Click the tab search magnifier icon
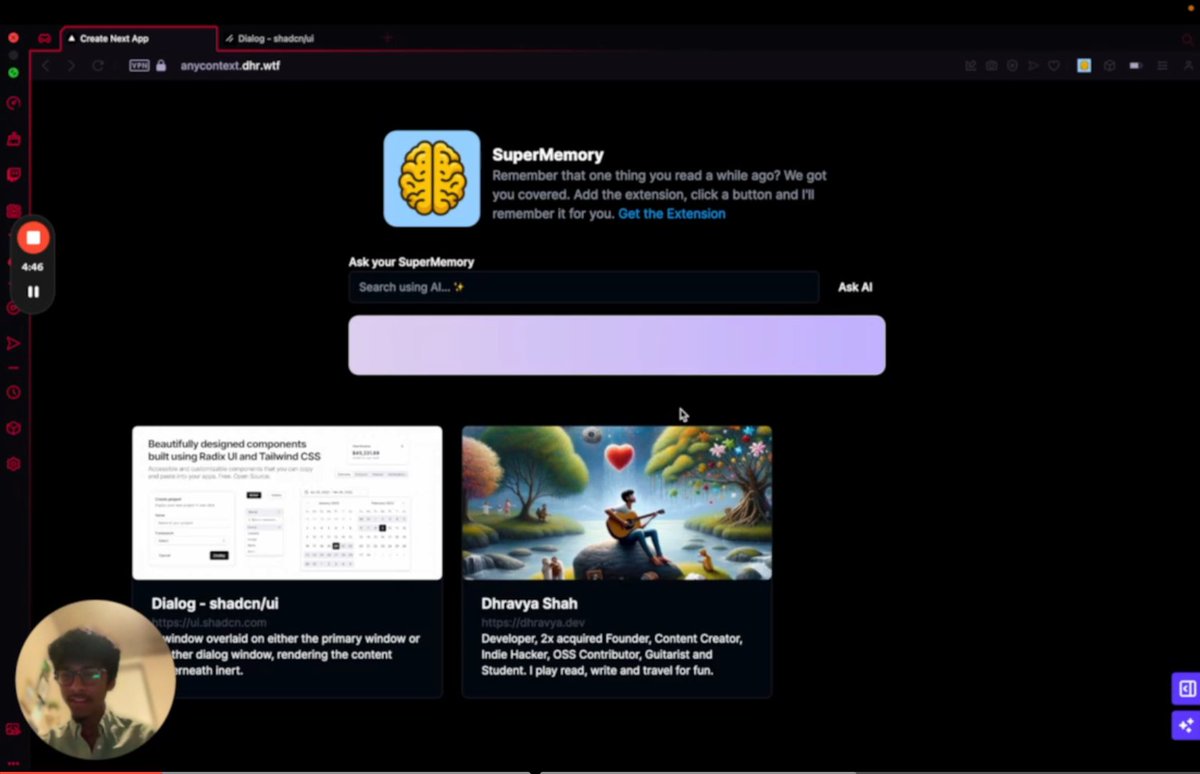Image resolution: width=1200 pixels, height=774 pixels. pos(1188,39)
